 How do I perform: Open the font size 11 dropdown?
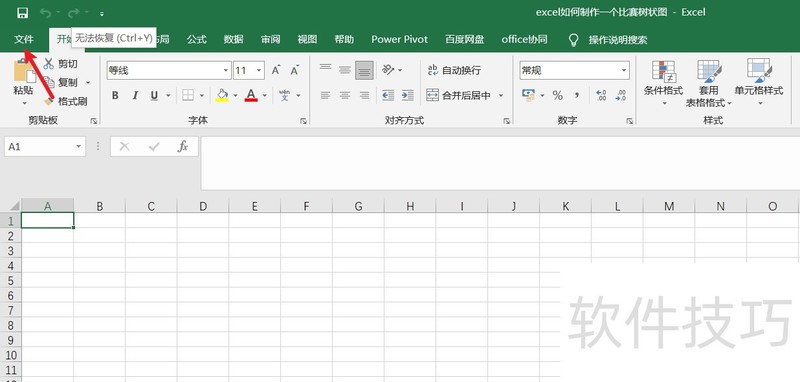(259, 70)
